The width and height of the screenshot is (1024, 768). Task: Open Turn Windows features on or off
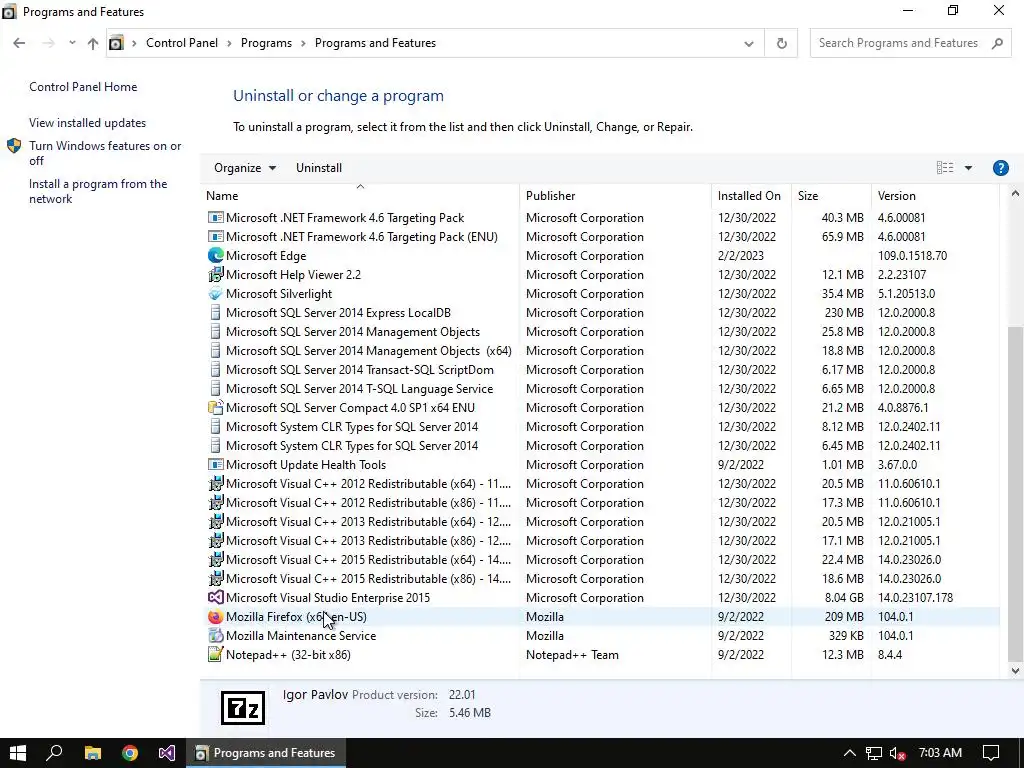point(105,153)
